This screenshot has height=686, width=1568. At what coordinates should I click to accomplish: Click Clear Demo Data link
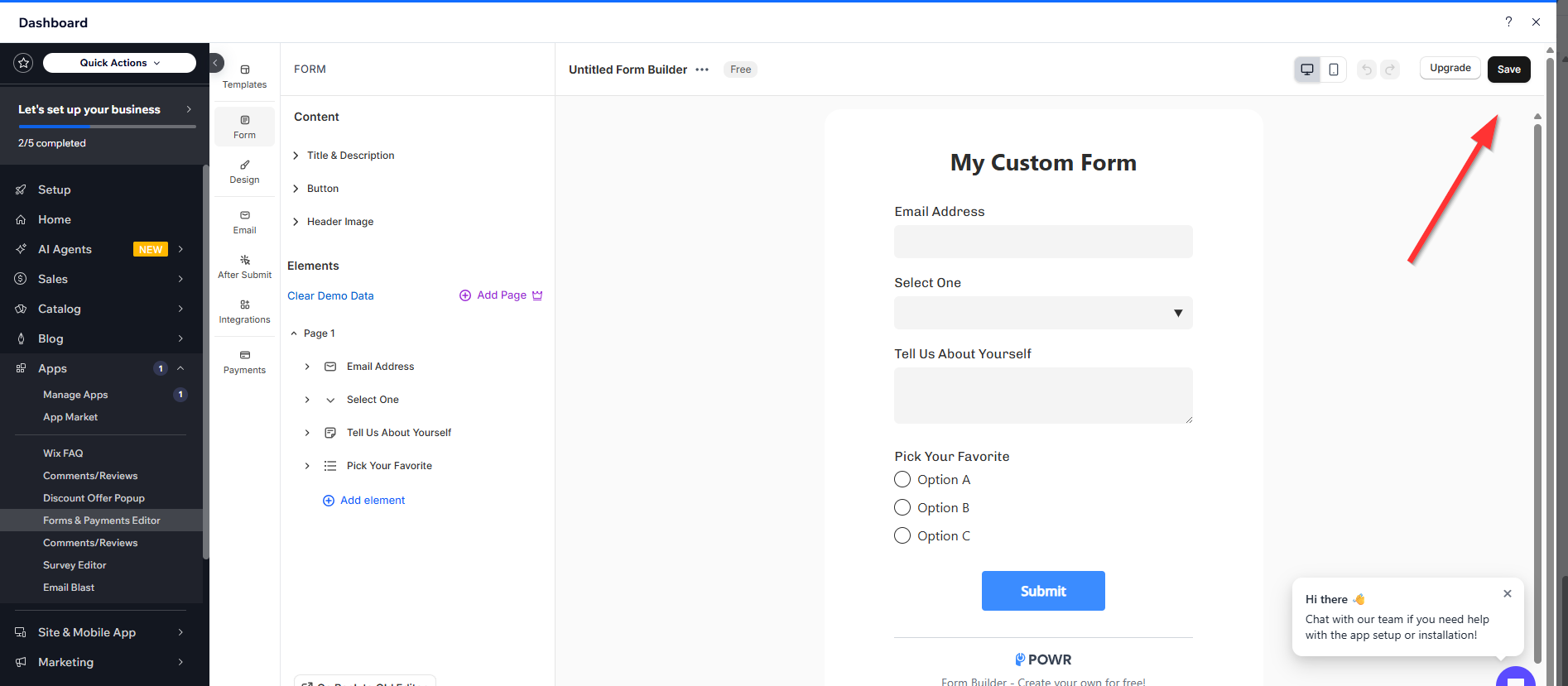(x=330, y=295)
